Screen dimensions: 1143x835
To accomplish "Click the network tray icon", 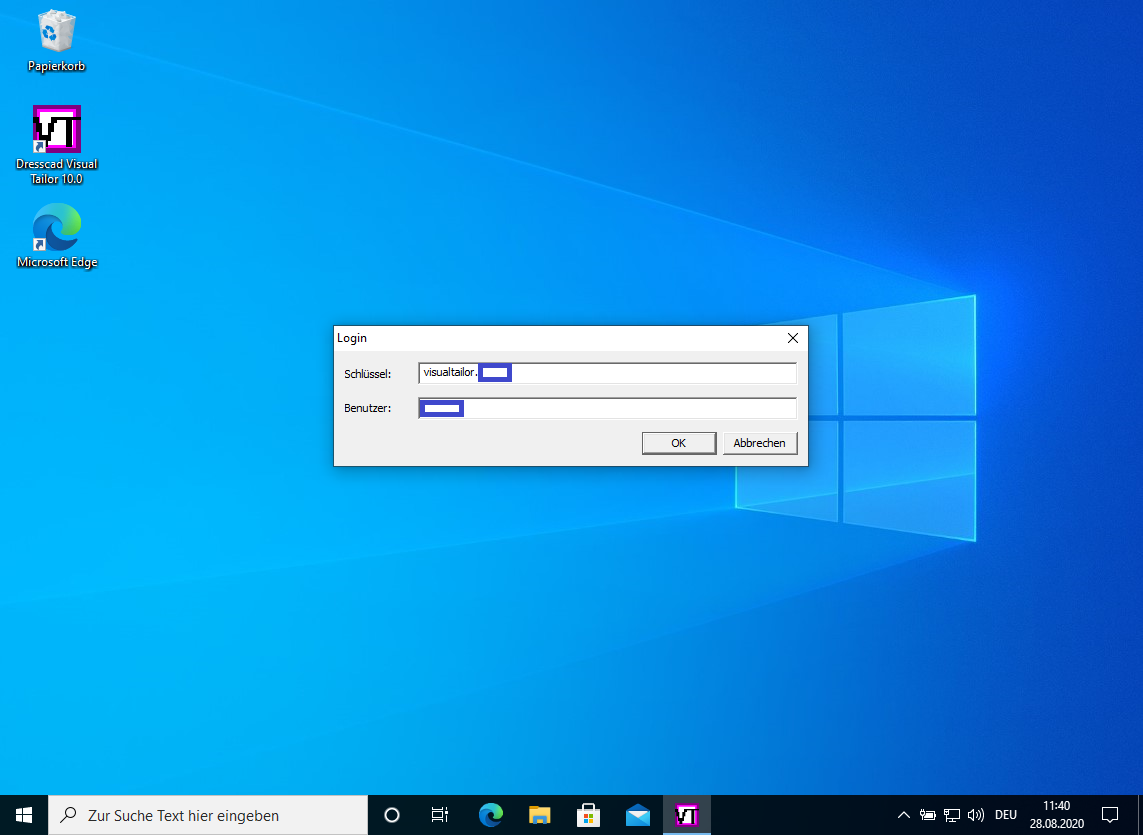I will (952, 815).
